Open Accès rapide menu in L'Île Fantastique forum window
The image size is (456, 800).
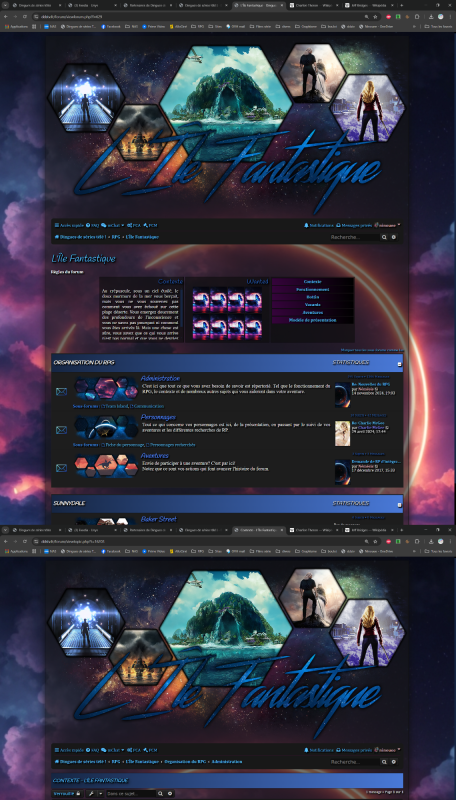[x=69, y=225]
